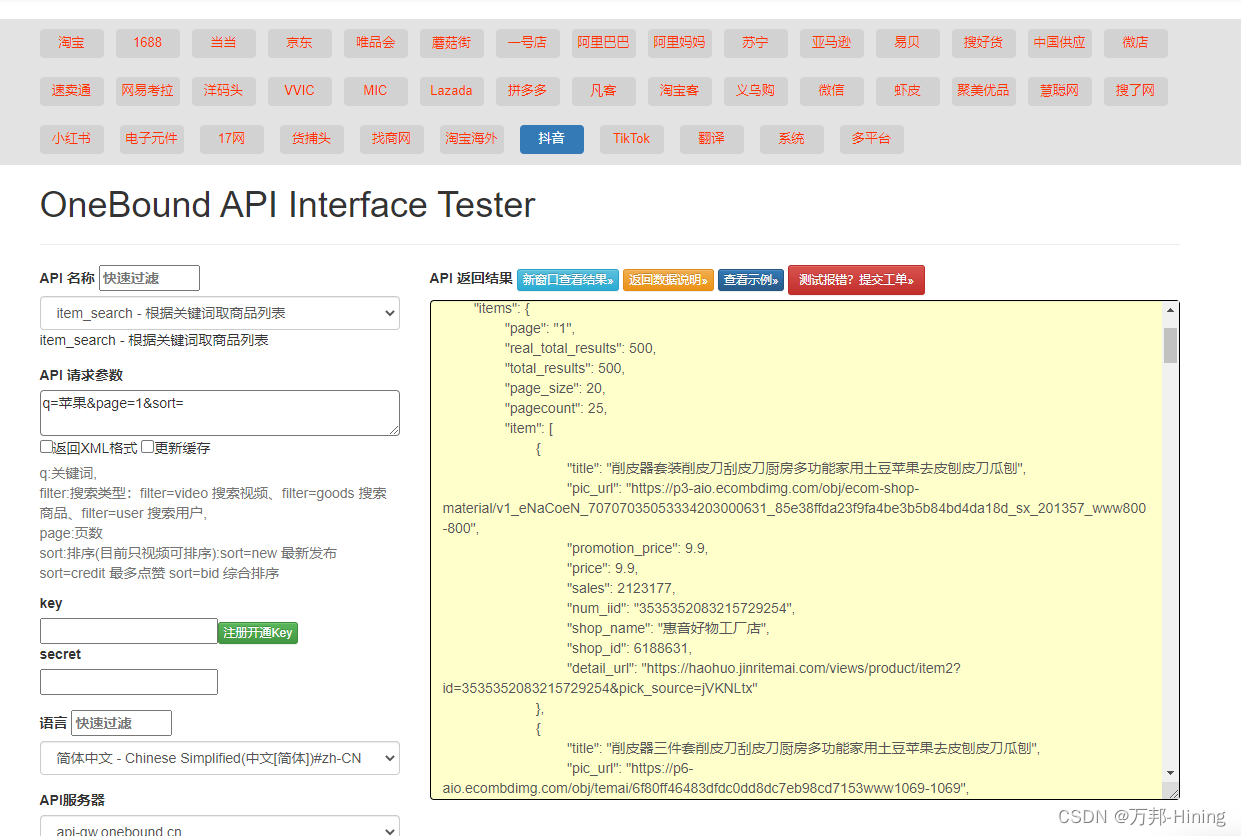This screenshot has width=1241, height=836.
Task: Switch to the 淘宝客 tab
Action: (x=679, y=91)
